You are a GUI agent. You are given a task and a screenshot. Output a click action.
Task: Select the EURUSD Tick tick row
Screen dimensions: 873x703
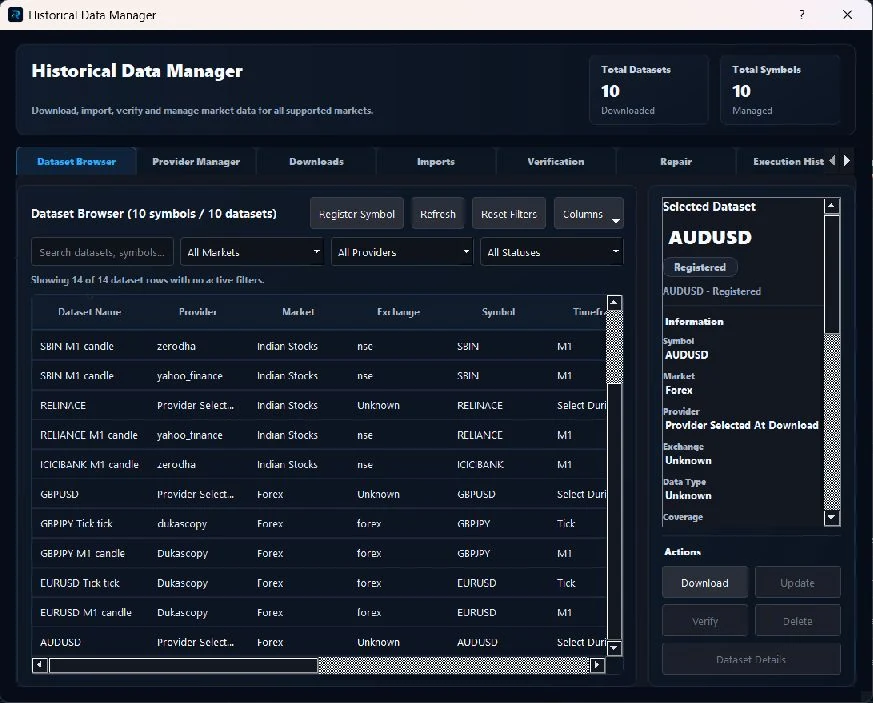click(x=319, y=583)
